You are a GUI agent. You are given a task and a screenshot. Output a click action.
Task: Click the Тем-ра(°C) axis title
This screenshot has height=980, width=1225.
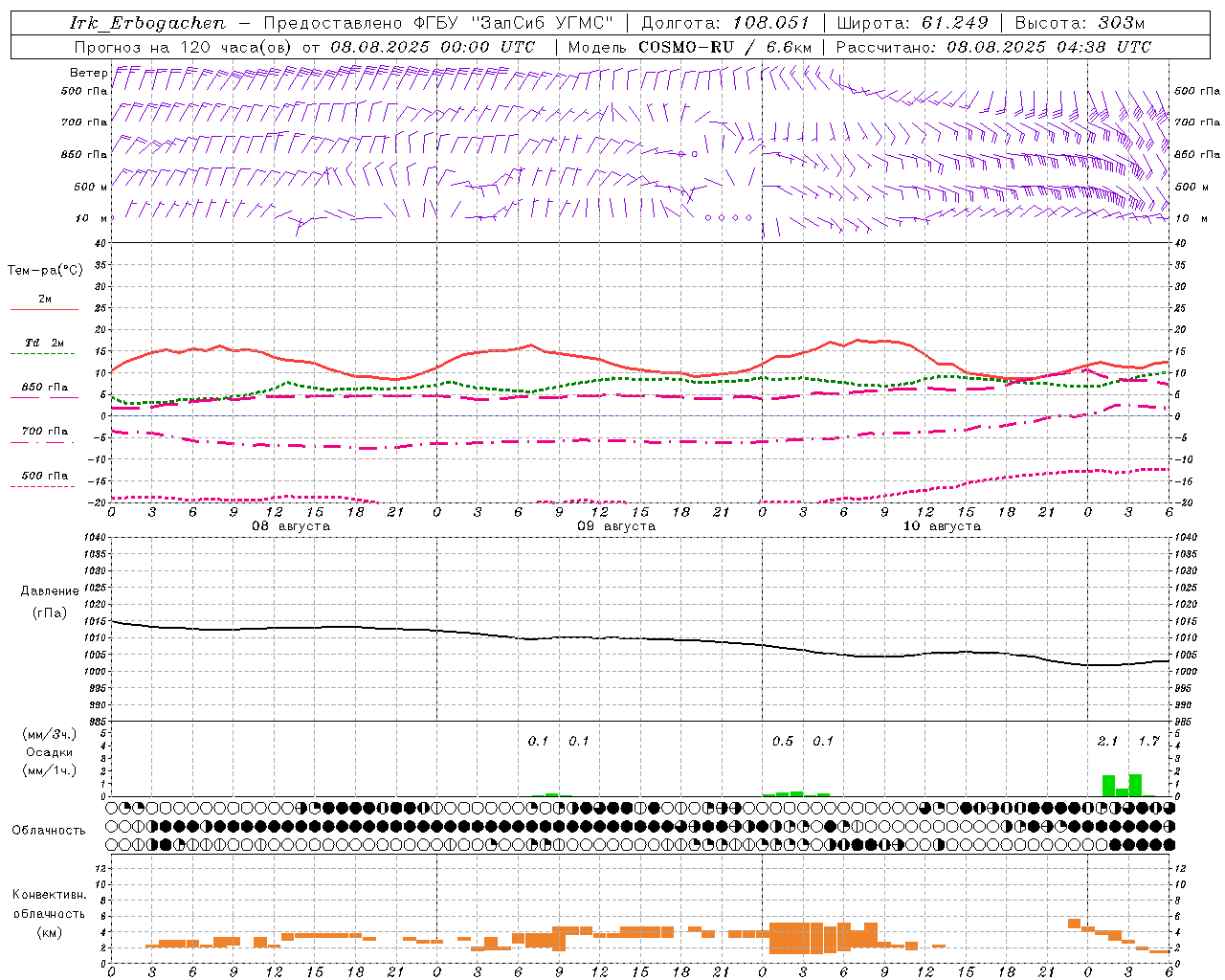(x=45, y=271)
